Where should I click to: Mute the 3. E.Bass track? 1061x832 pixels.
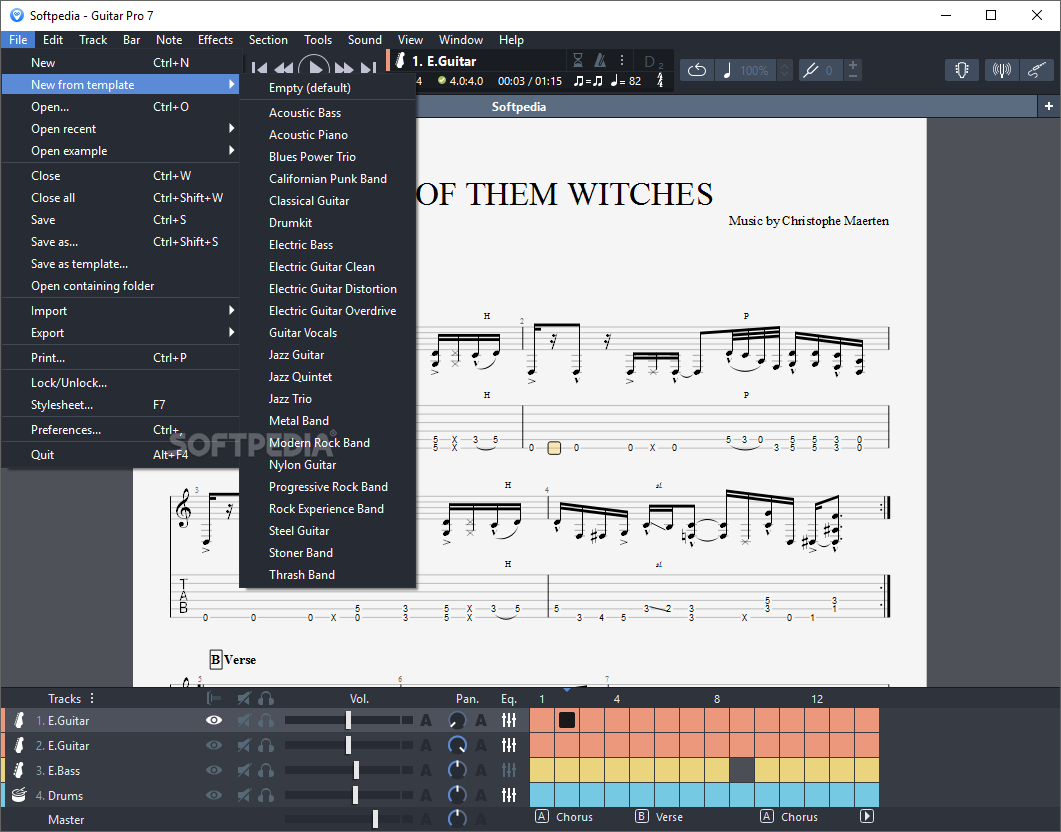point(244,770)
